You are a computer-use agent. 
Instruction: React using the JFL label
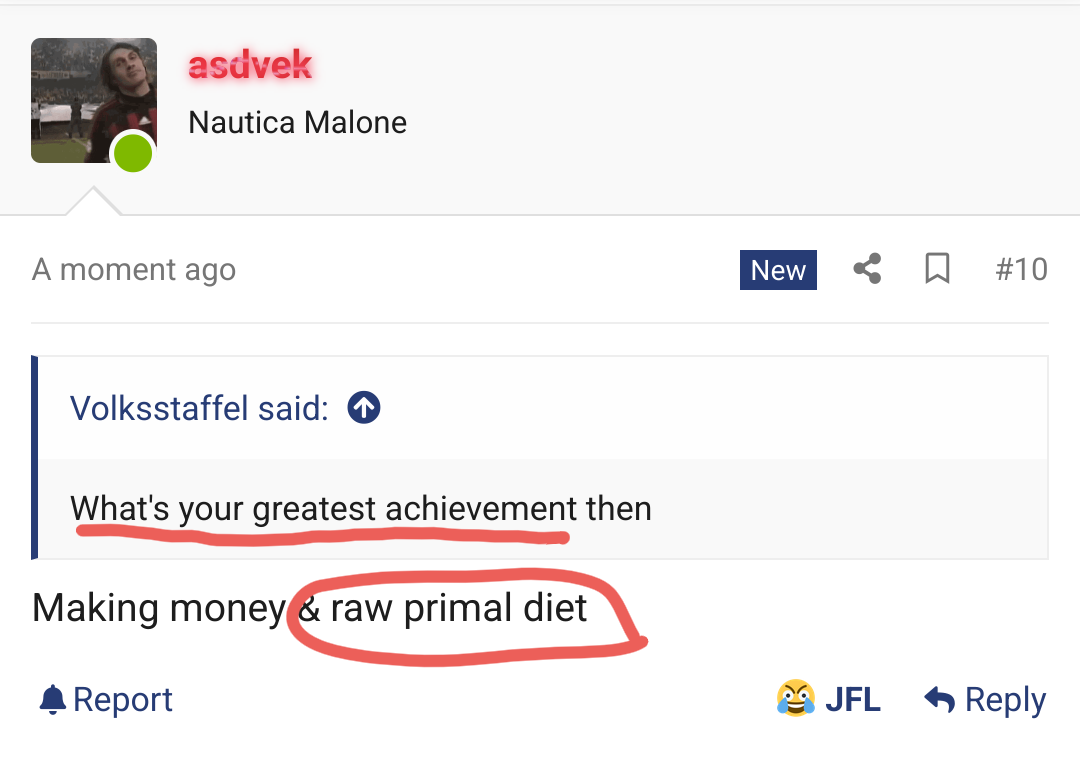[852, 700]
